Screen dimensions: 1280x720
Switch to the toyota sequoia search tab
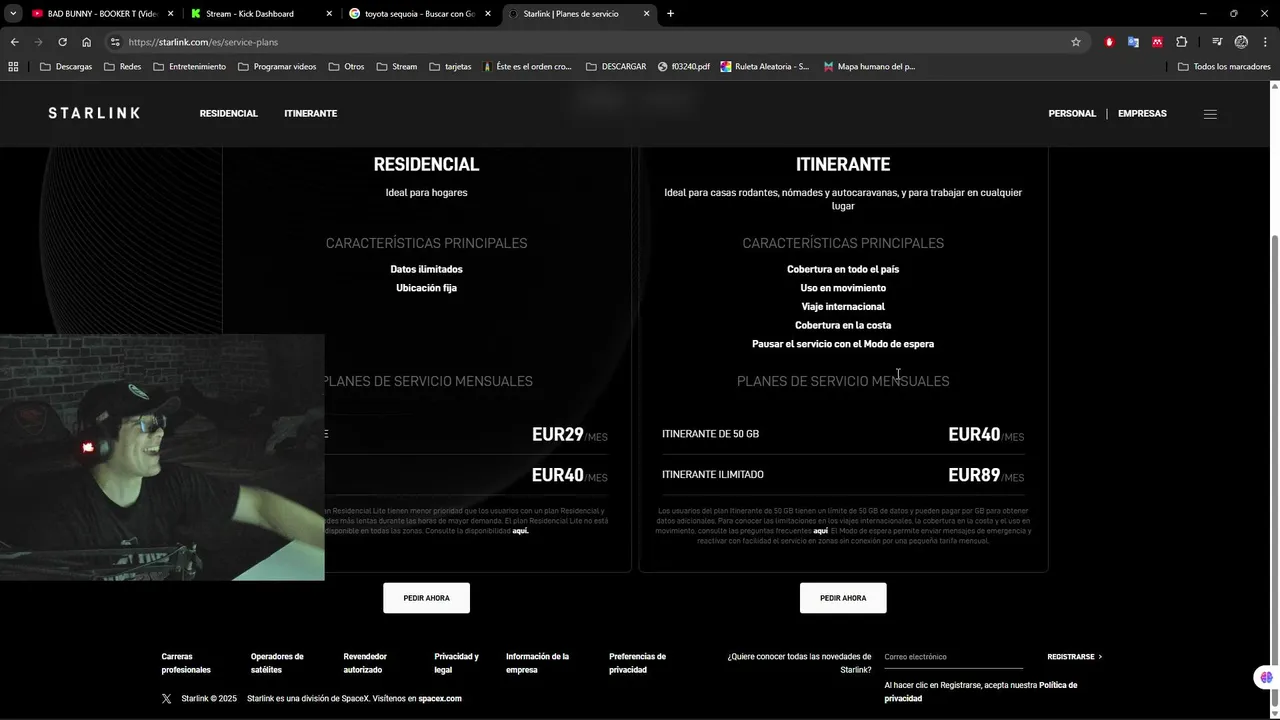coord(418,14)
